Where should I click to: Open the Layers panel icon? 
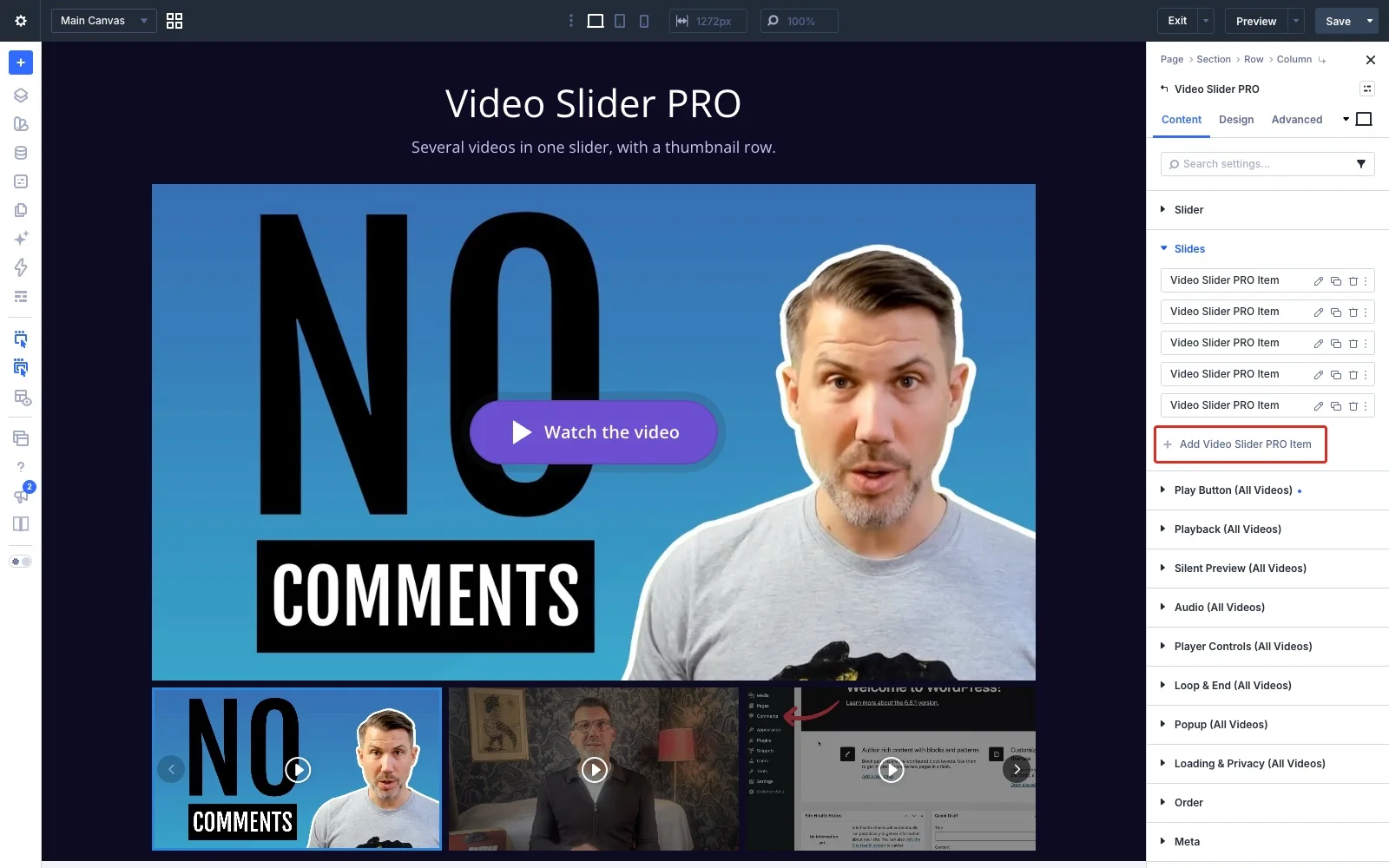point(21,95)
